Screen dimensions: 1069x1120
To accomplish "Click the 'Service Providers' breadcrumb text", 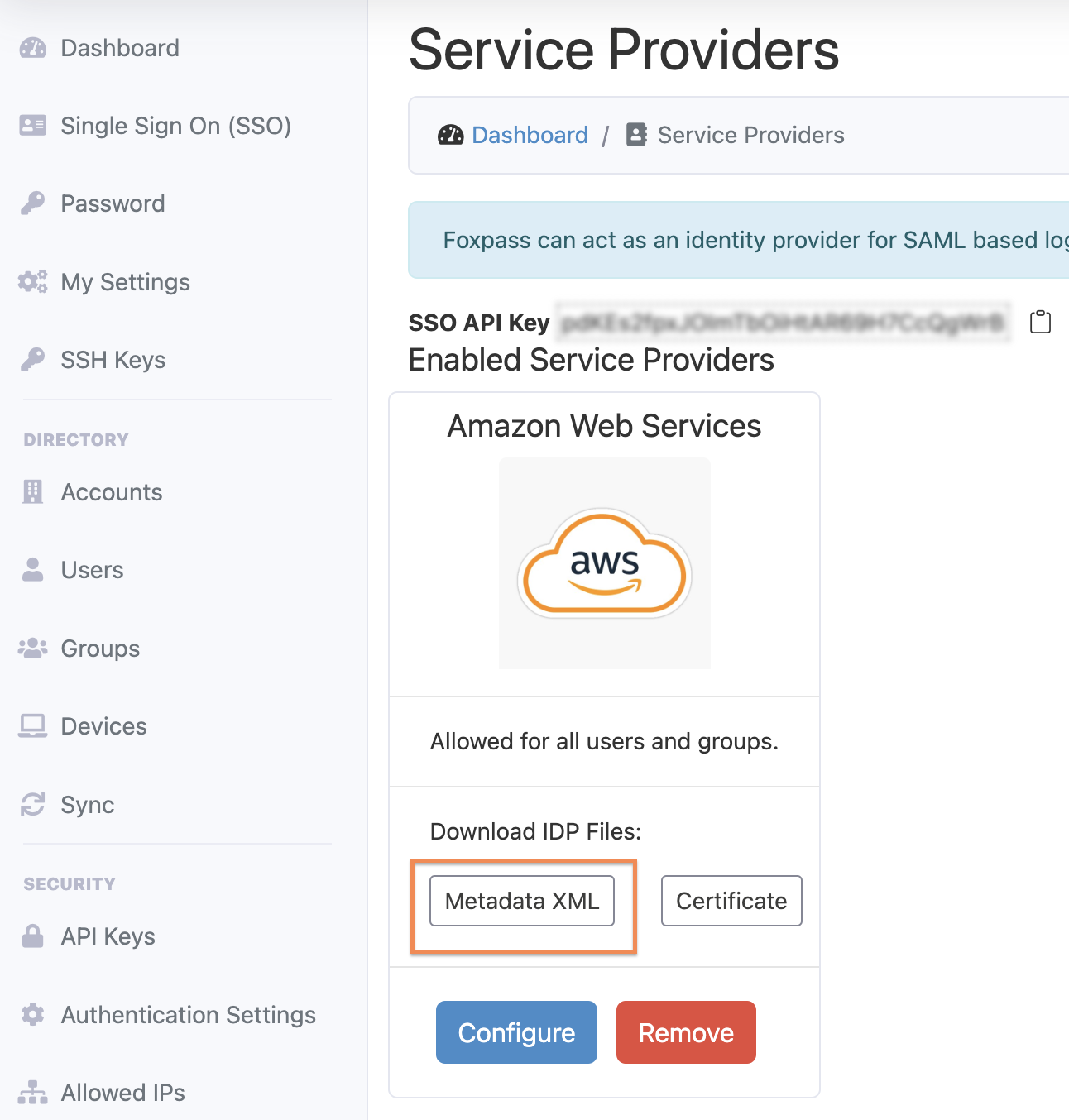I will pyautogui.click(x=751, y=135).
